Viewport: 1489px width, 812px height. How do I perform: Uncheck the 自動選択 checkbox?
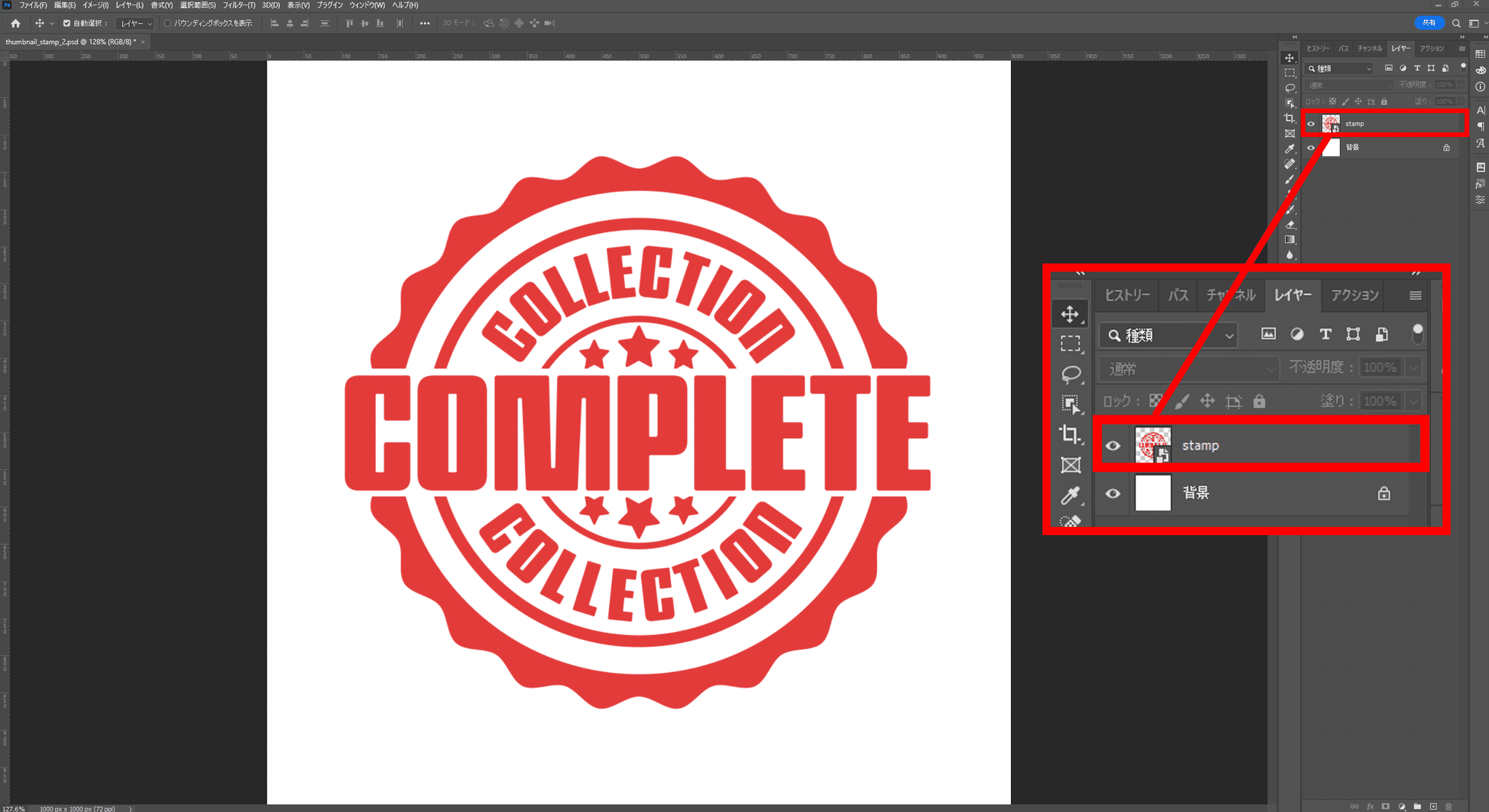point(67,23)
